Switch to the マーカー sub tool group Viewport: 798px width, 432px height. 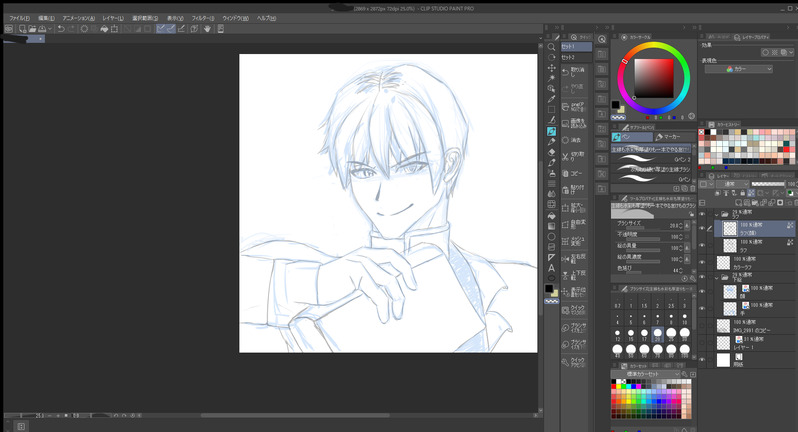point(674,137)
